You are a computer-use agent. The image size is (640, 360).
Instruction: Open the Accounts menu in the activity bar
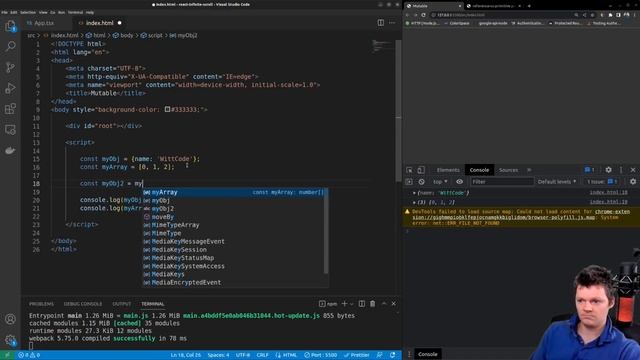click(x=10, y=319)
